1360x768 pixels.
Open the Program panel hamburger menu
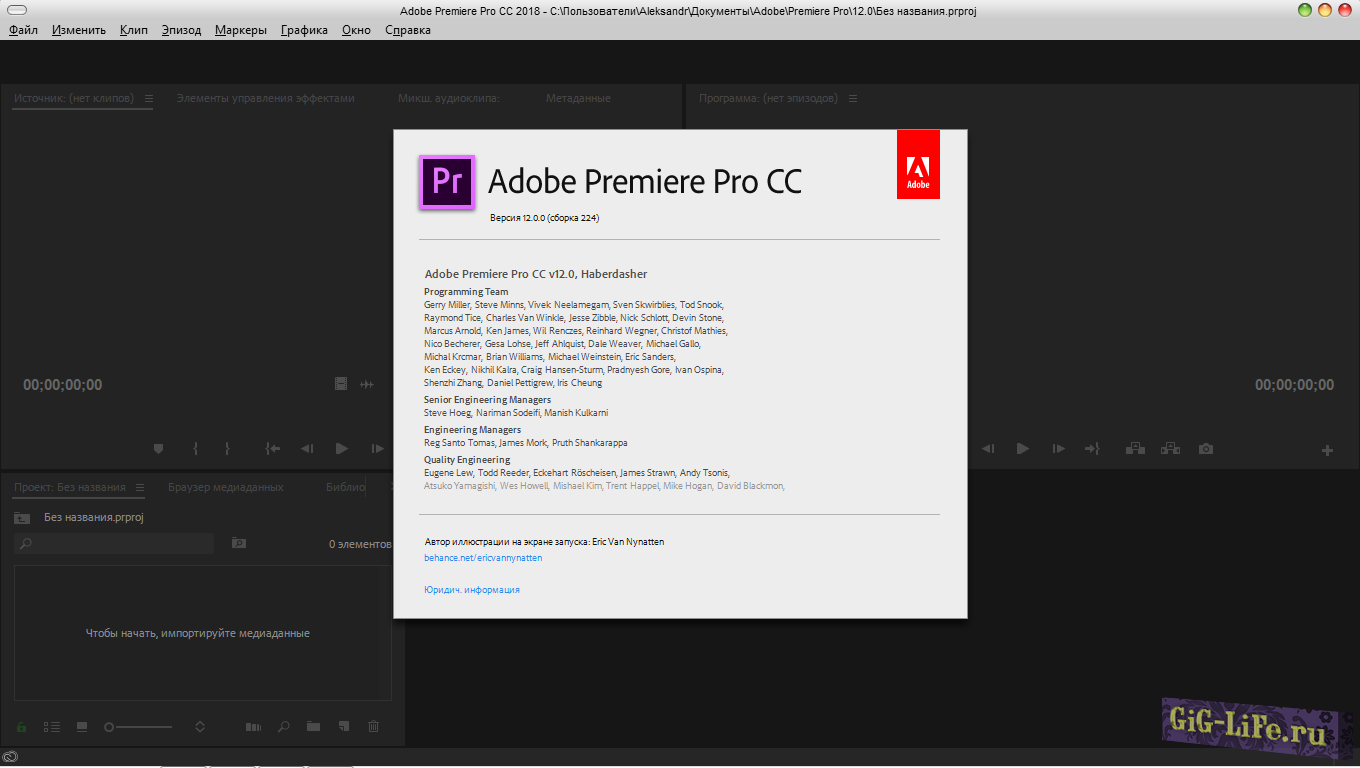[853, 98]
